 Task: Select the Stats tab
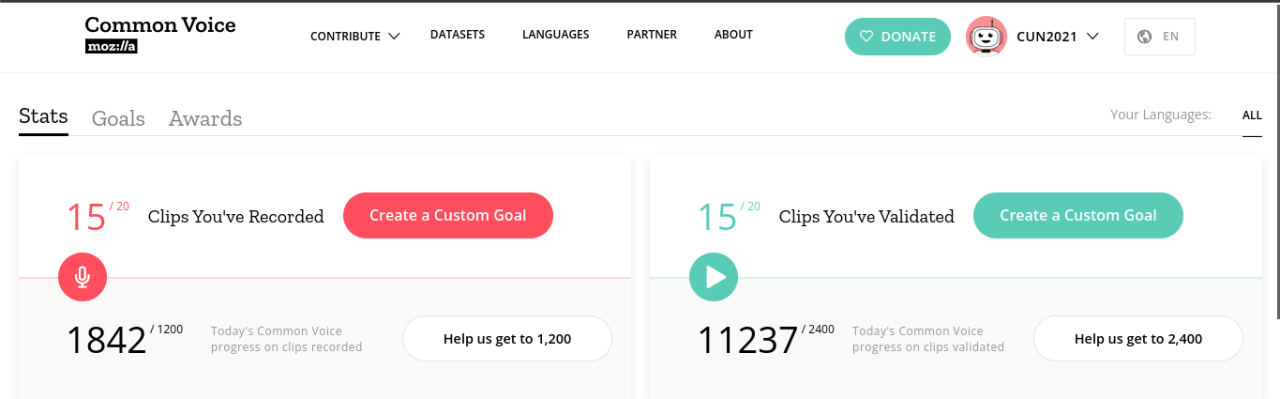pyautogui.click(x=43, y=117)
